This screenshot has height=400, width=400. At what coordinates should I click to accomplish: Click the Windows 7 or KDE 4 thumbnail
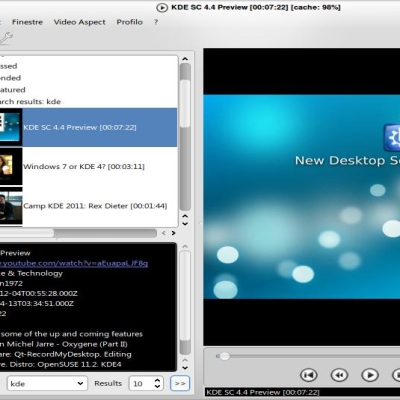[11, 166]
